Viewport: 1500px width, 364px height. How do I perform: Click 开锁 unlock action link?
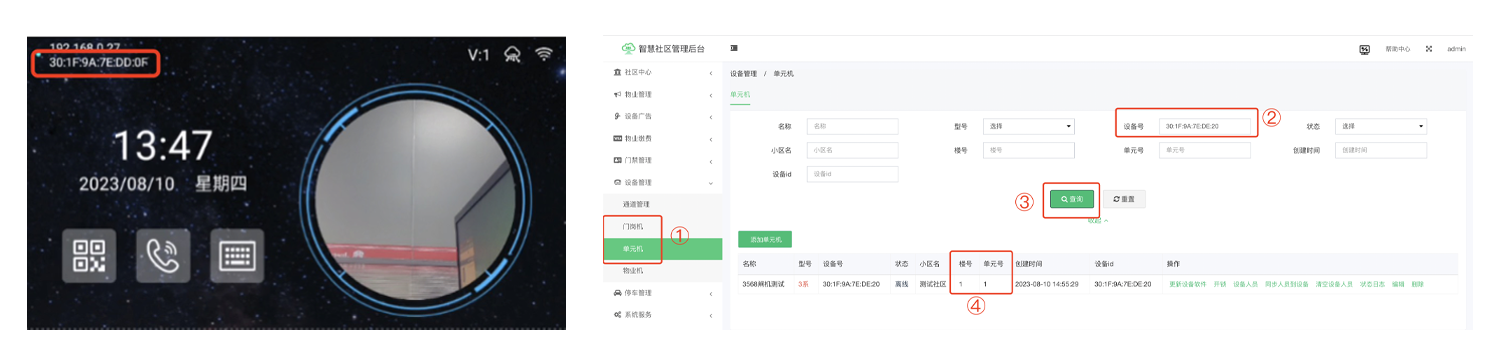(1220, 285)
